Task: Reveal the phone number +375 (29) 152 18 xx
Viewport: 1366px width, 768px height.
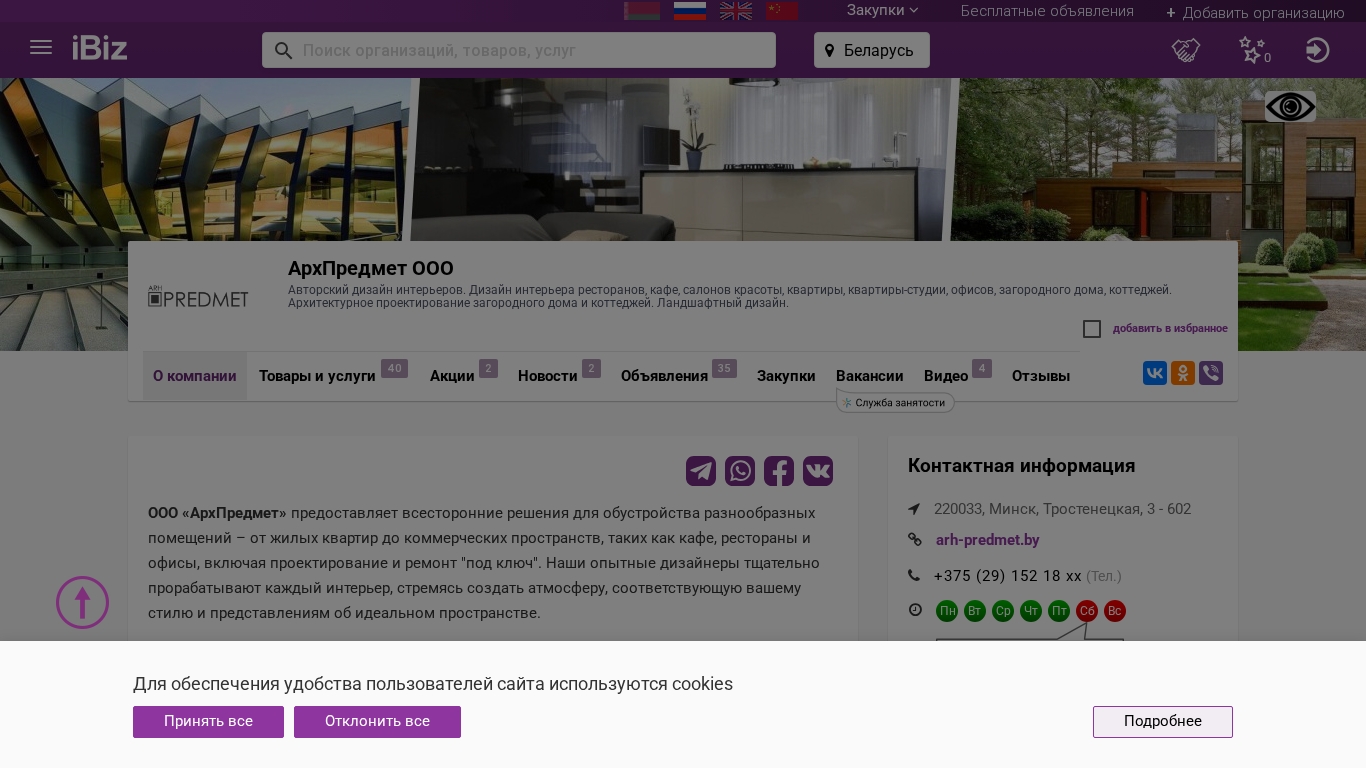Action: (1008, 576)
